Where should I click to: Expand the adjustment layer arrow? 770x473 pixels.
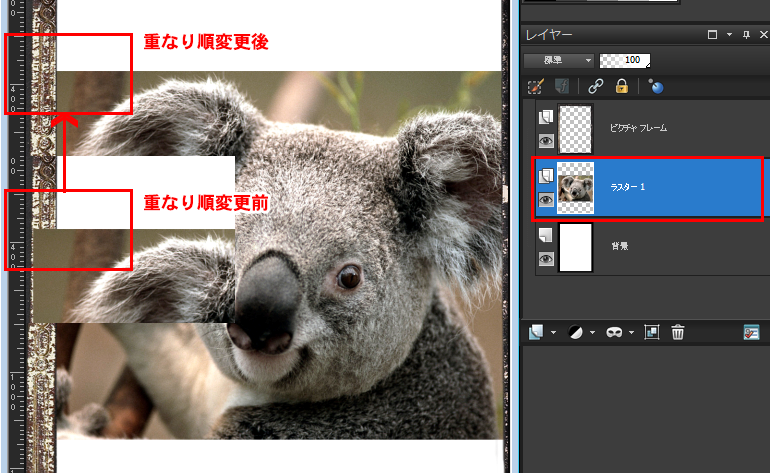tap(592, 333)
